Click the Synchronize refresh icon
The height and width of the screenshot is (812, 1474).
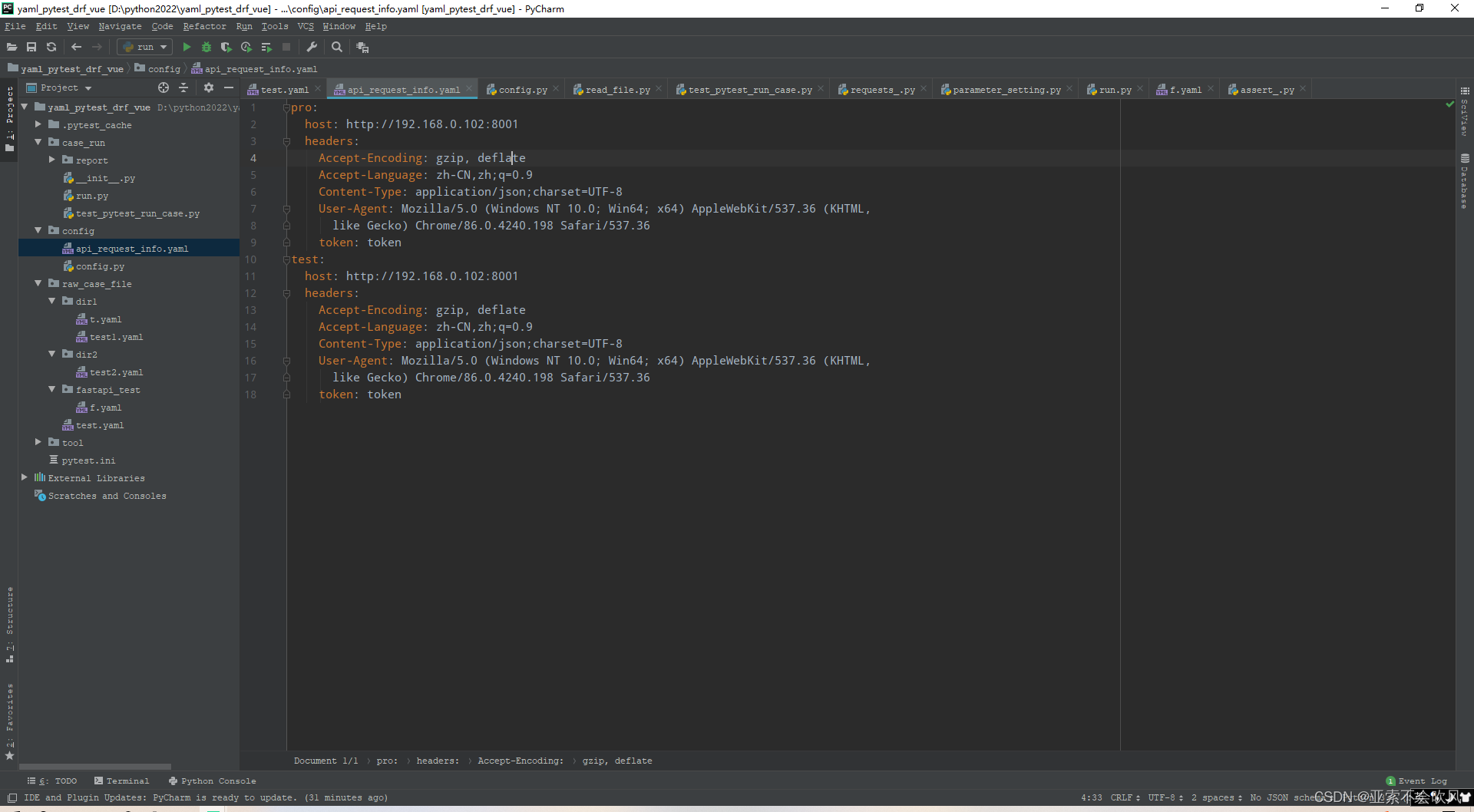[x=51, y=47]
